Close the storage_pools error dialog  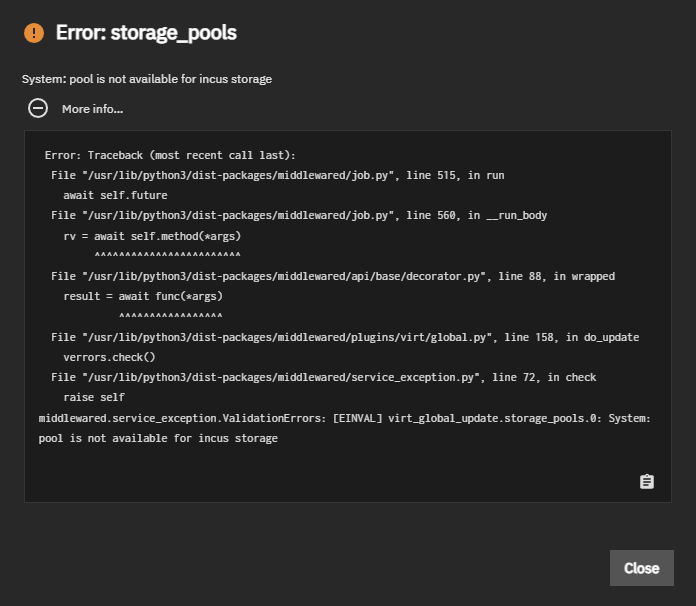tap(641, 568)
